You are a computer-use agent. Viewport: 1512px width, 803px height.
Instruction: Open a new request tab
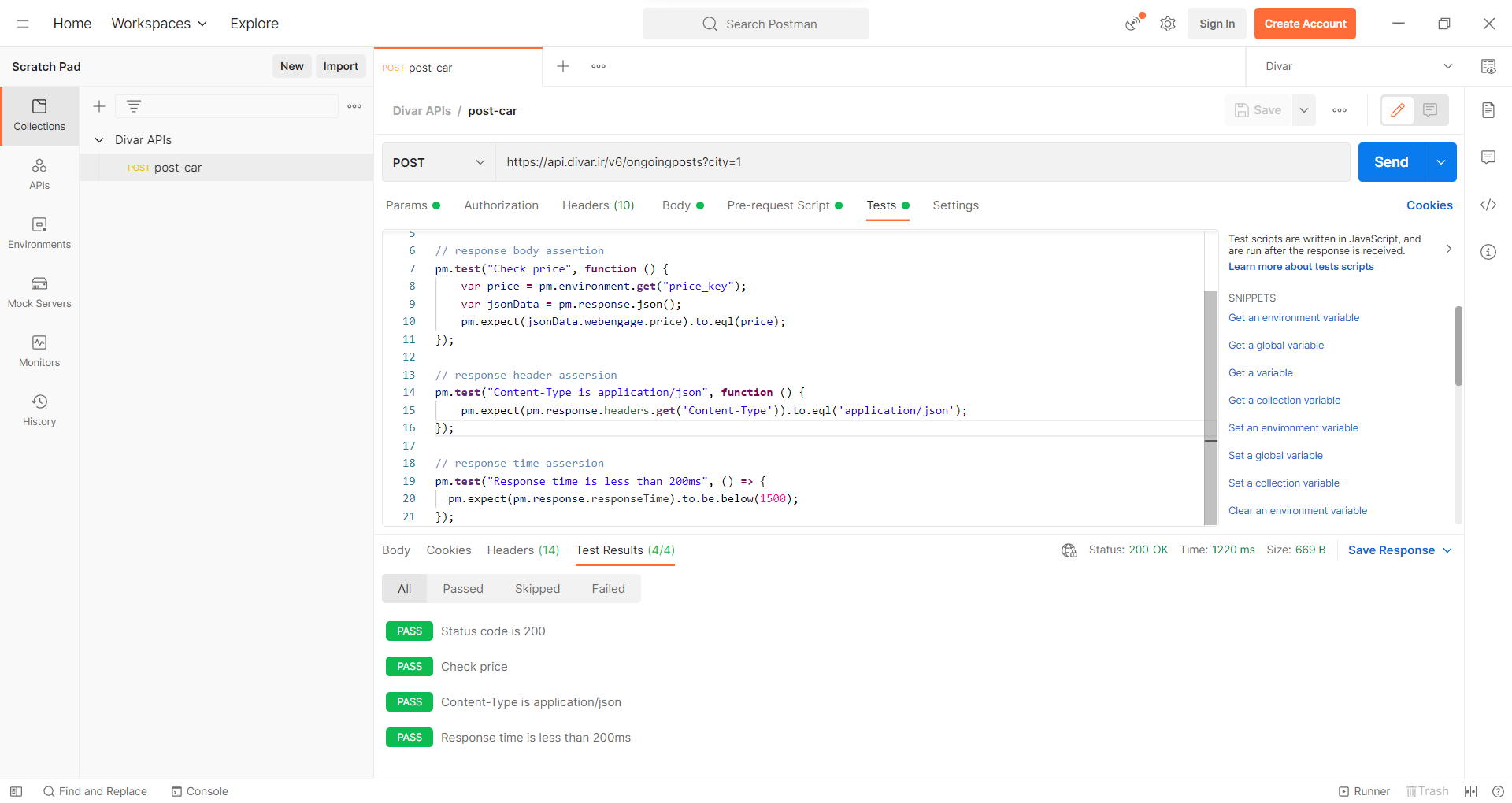[563, 66]
